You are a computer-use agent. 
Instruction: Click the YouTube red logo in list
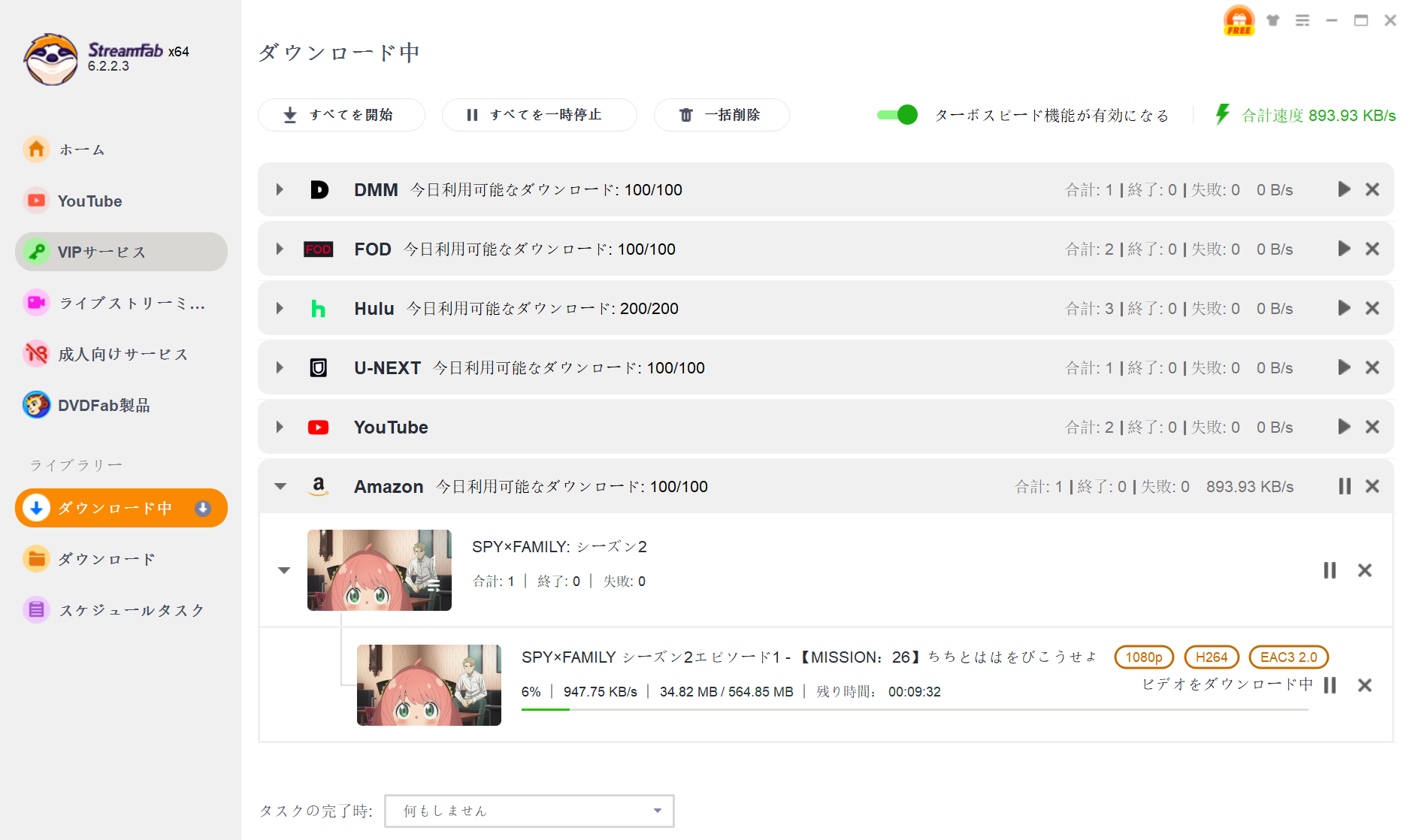(x=318, y=427)
